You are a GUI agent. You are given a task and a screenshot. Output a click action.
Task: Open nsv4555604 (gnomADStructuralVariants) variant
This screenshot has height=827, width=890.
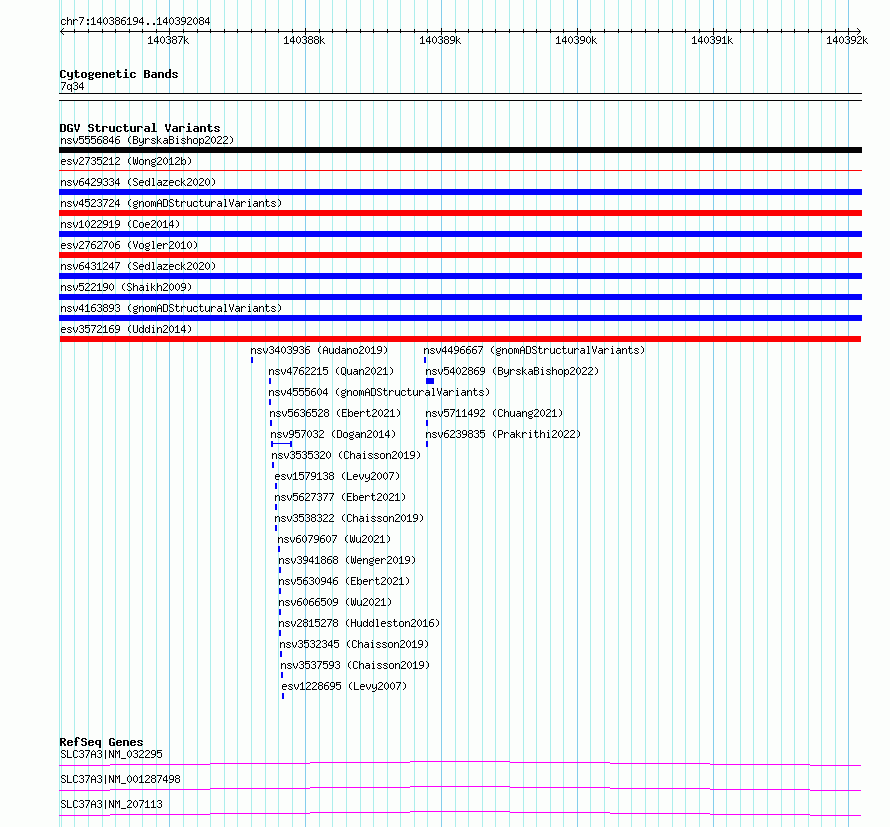pos(379,392)
